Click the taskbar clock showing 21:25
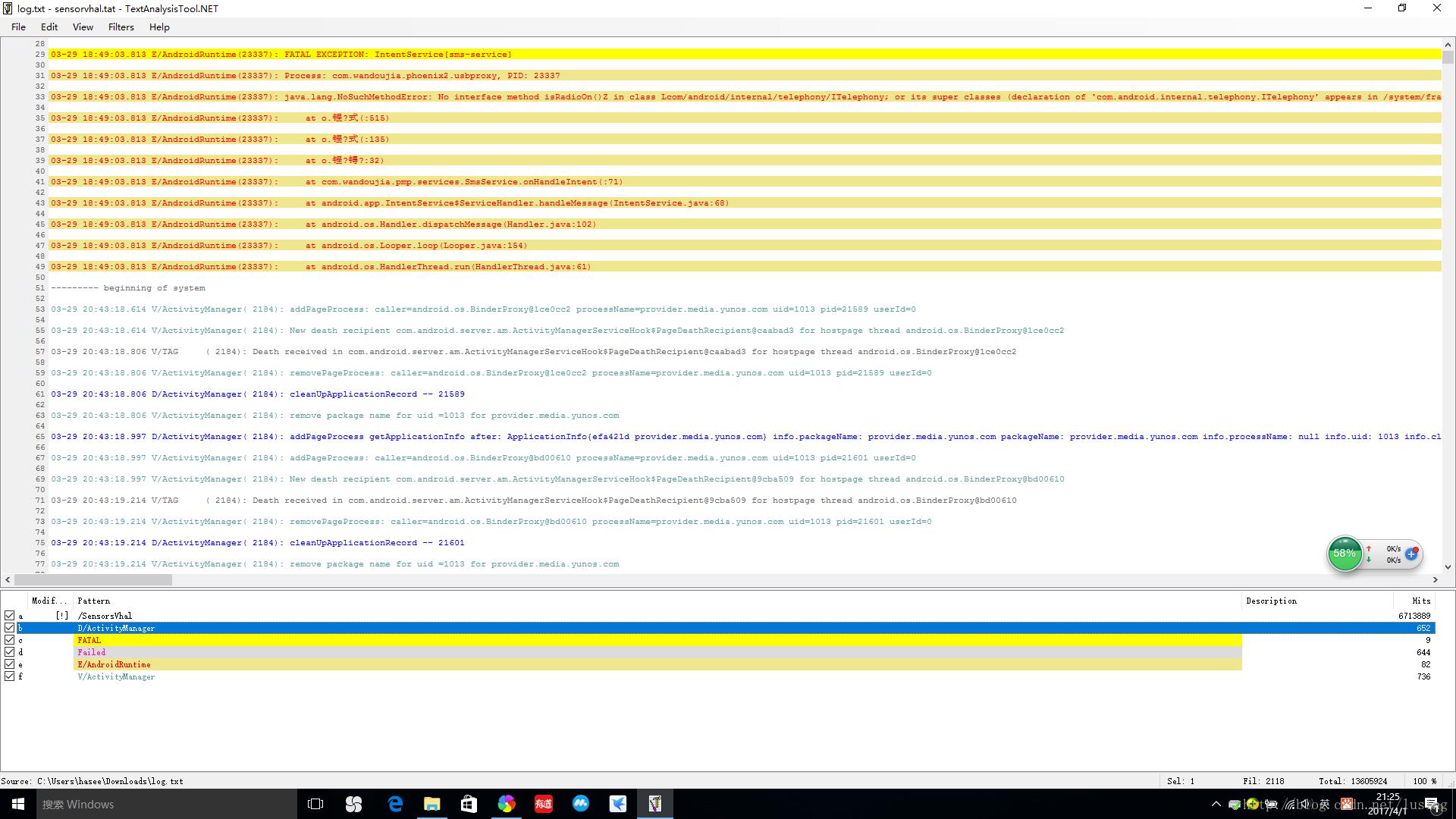The image size is (1456, 819). [1388, 804]
